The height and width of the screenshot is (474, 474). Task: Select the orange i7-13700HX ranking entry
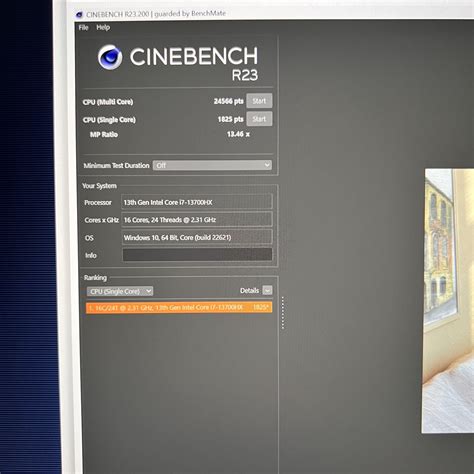[179, 307]
